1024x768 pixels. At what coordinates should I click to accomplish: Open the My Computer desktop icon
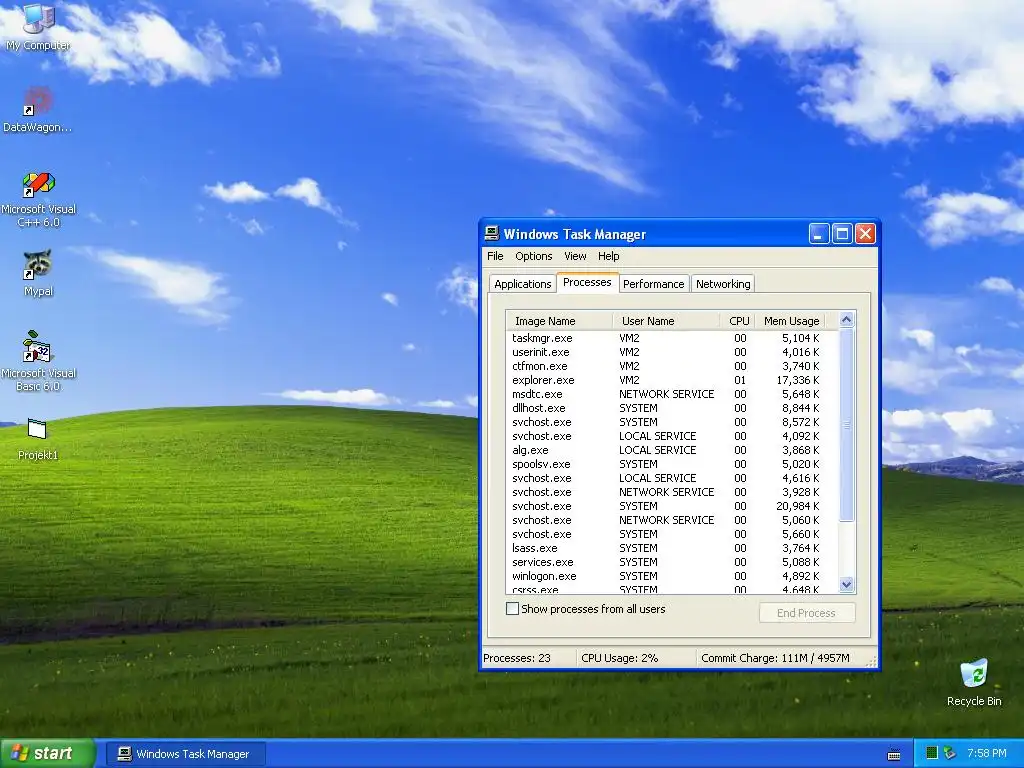pos(38,26)
